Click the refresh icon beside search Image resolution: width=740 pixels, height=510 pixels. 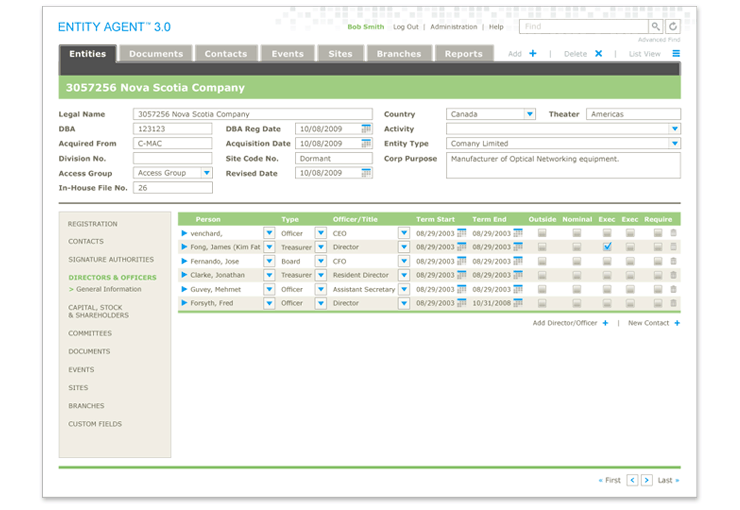(x=673, y=27)
